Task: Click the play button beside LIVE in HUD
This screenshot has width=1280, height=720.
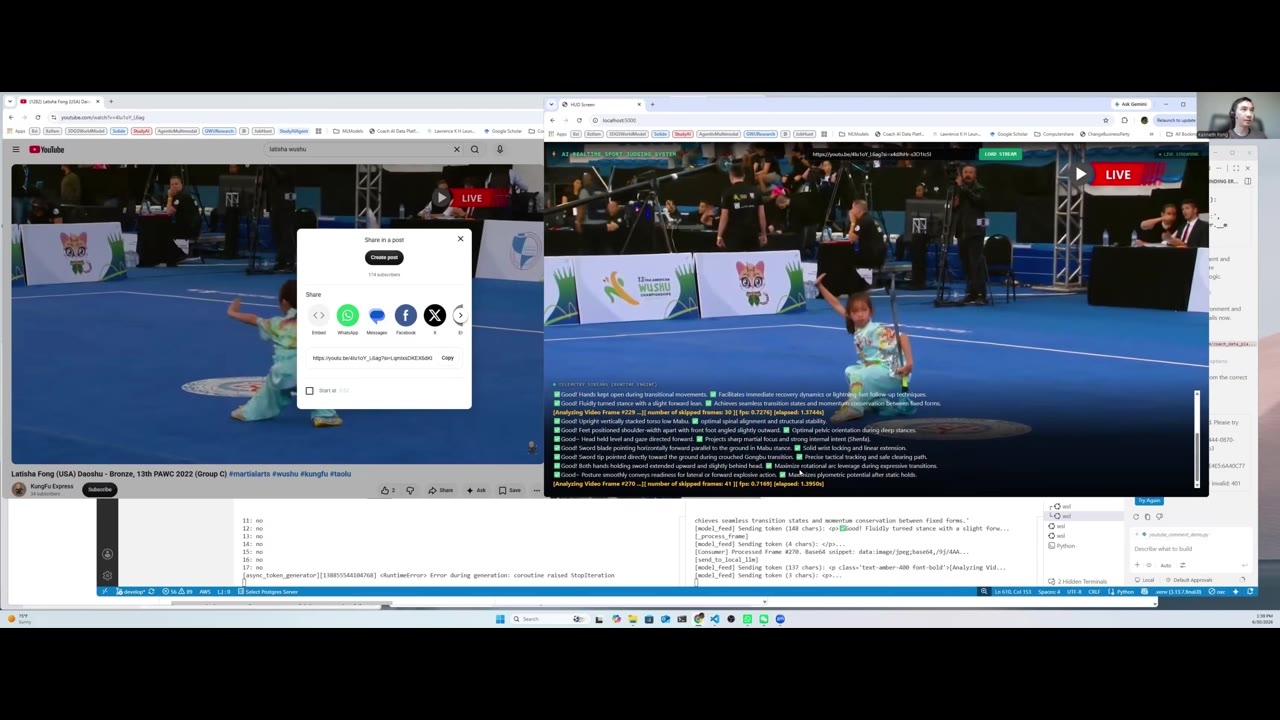Action: point(1080,174)
